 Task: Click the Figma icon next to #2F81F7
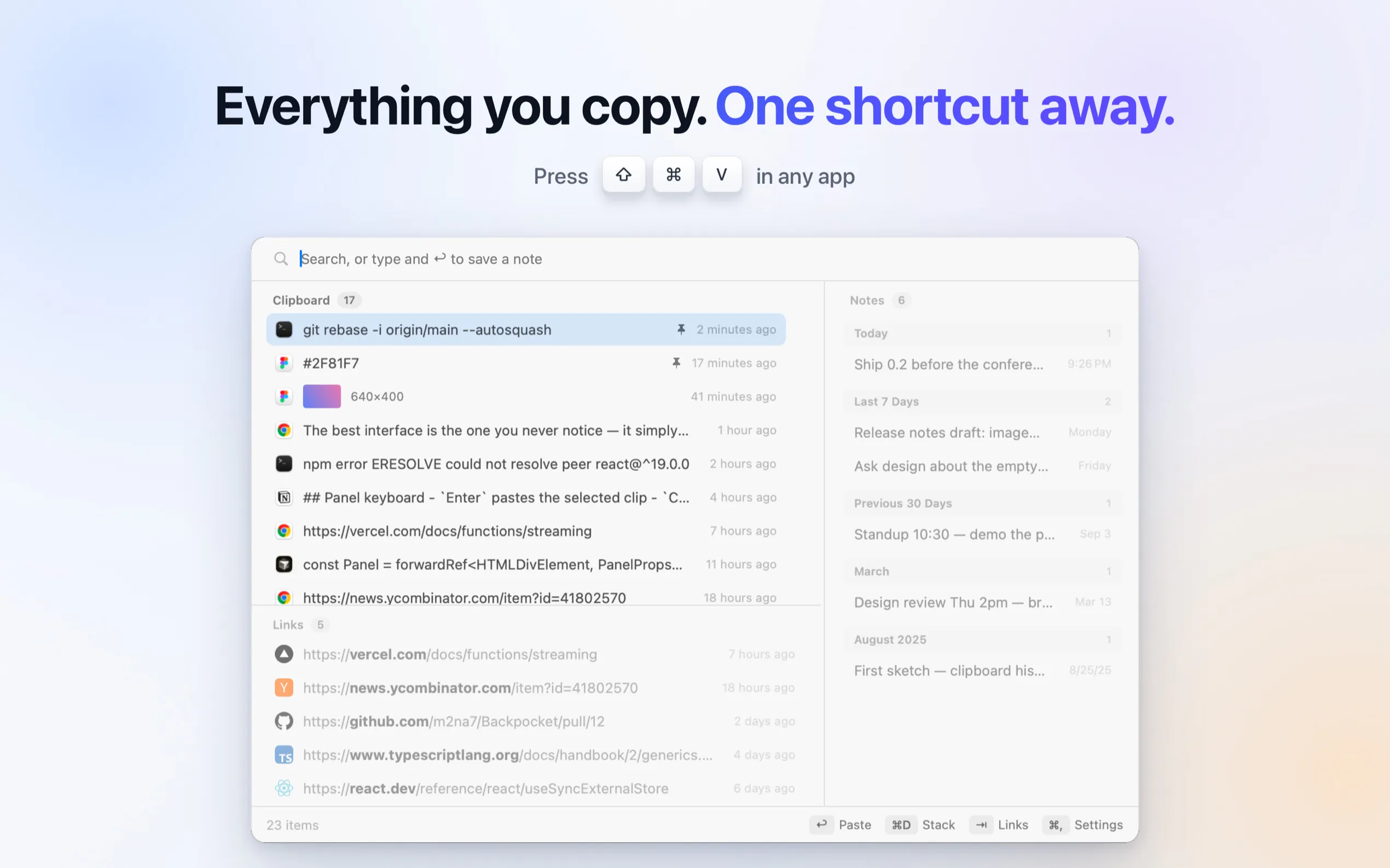(x=283, y=363)
